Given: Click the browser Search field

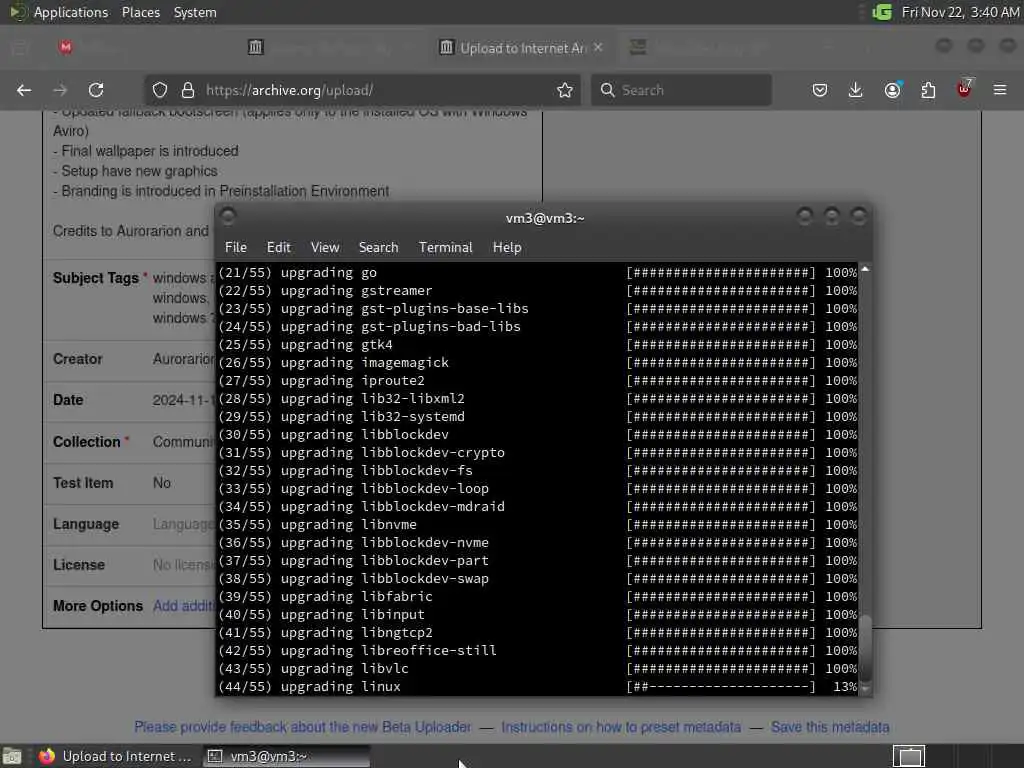Looking at the screenshot, I should tap(681, 90).
